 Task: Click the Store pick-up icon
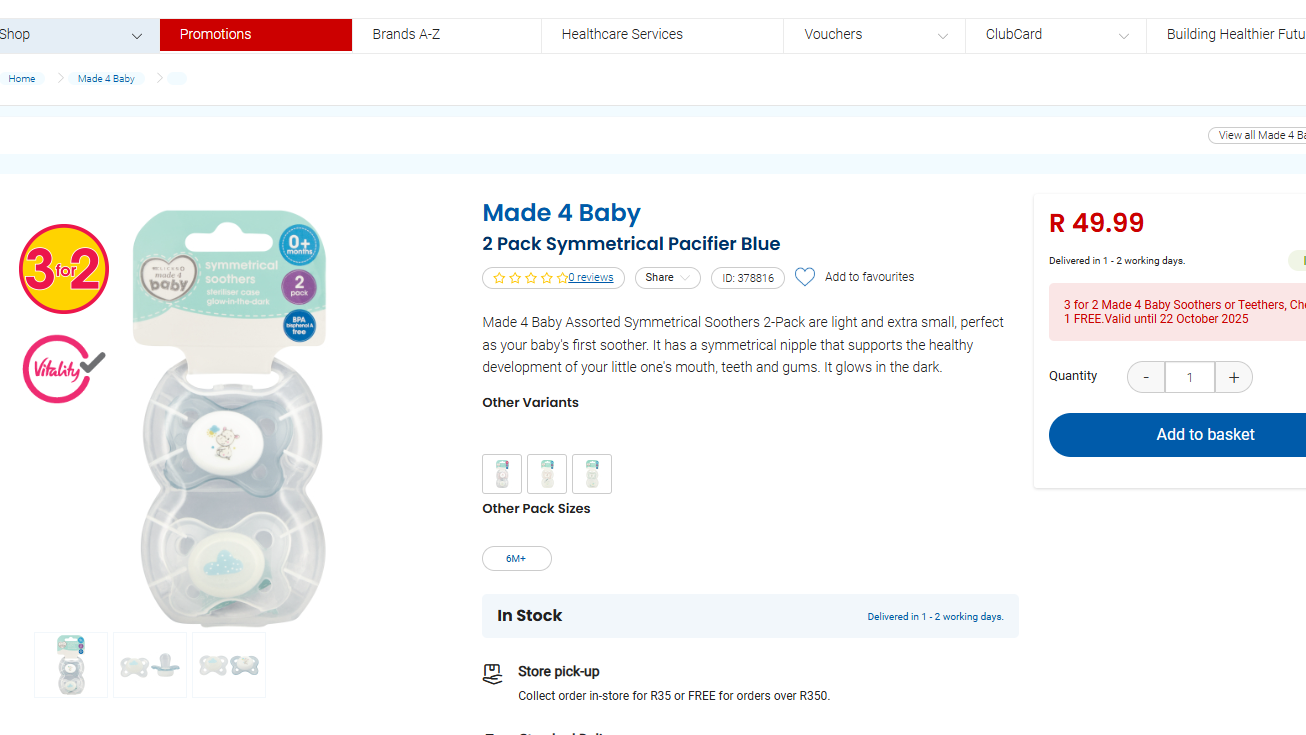pos(492,674)
